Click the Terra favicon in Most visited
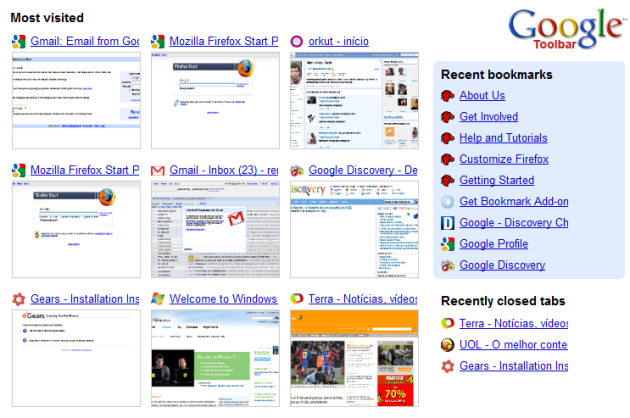Image resolution: width=630 pixels, height=418 pixels. [297, 299]
